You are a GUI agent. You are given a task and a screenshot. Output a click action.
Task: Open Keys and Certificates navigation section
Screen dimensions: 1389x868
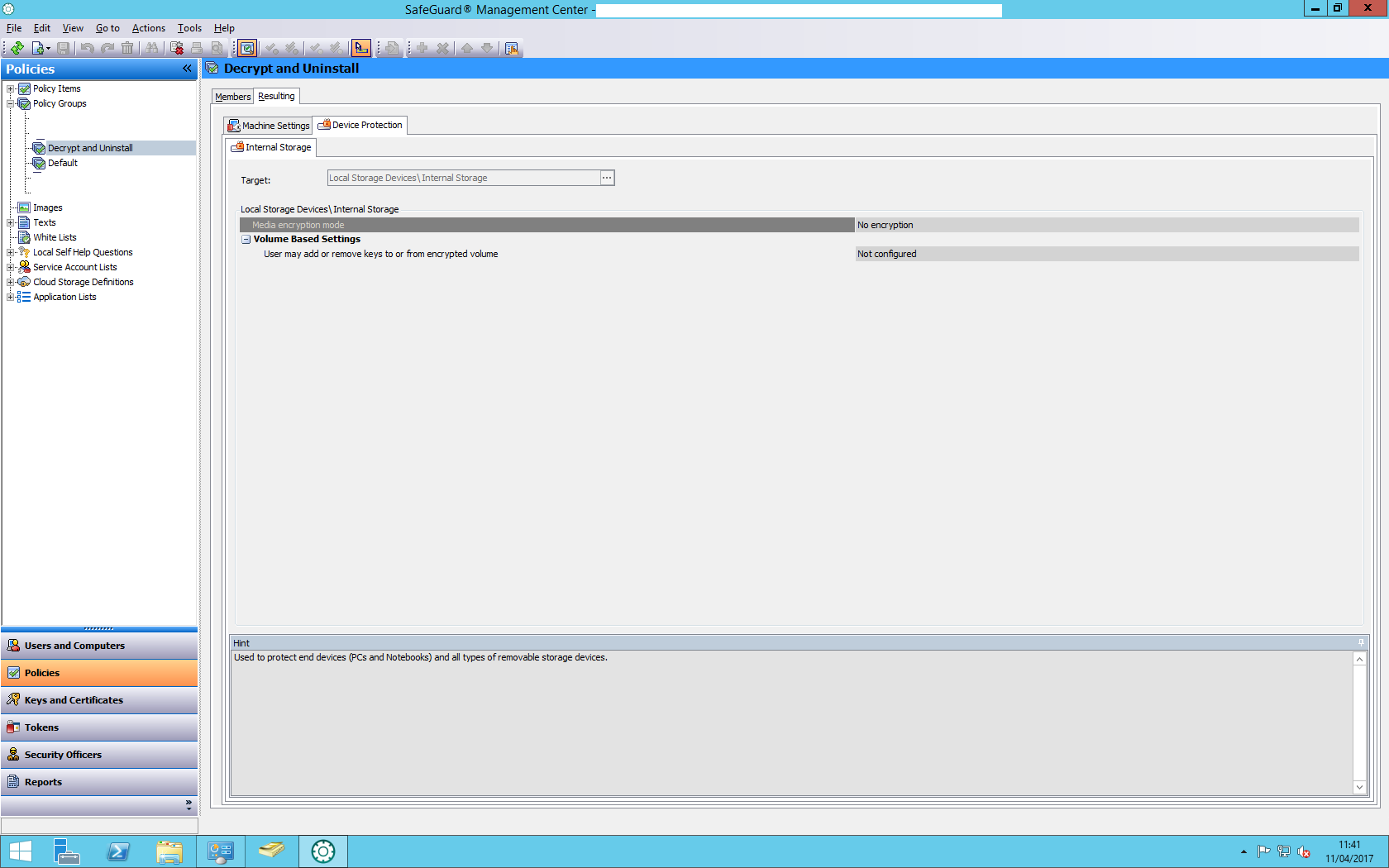click(x=99, y=700)
